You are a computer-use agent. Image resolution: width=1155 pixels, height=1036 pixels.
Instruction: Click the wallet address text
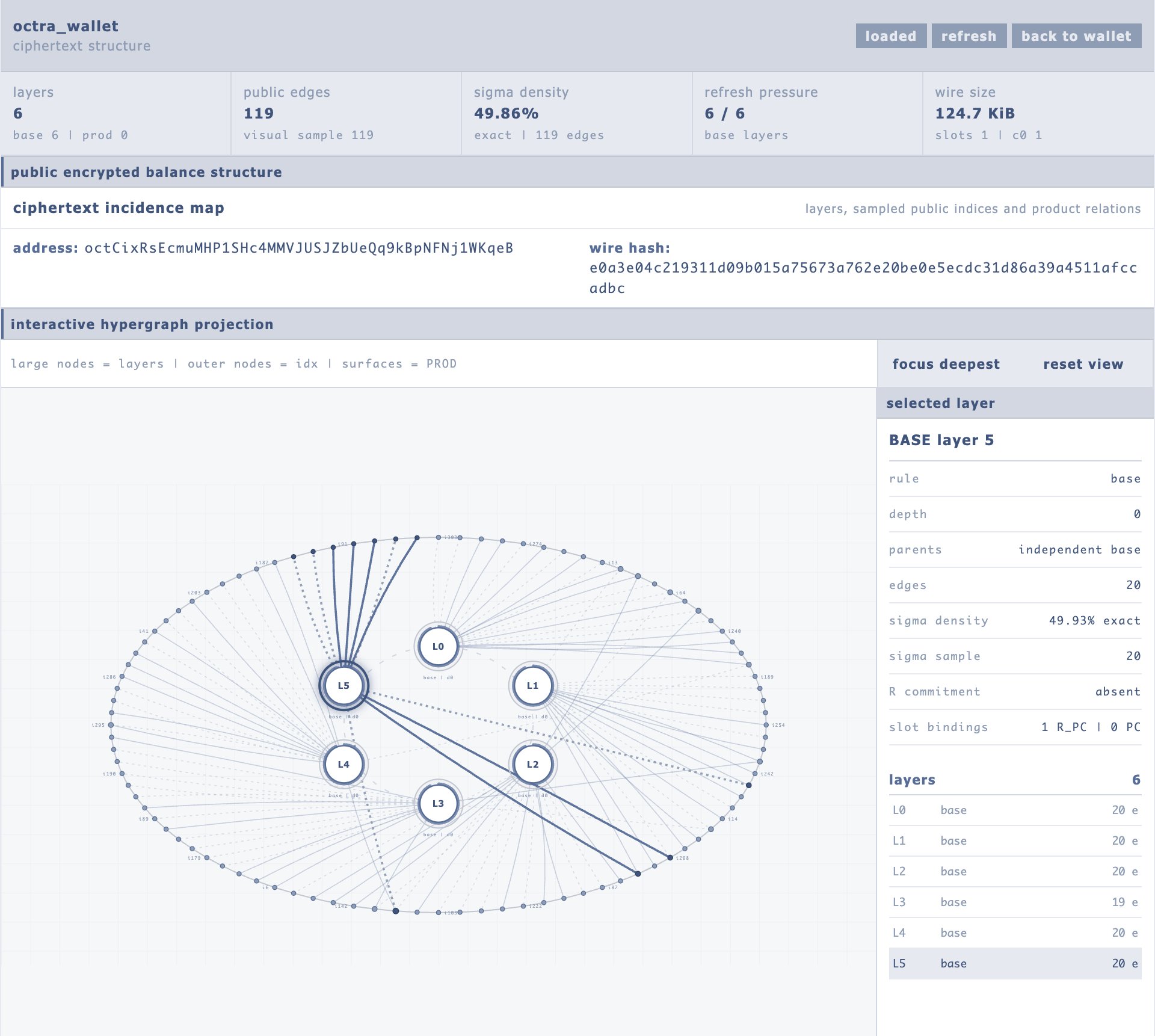tap(299, 248)
